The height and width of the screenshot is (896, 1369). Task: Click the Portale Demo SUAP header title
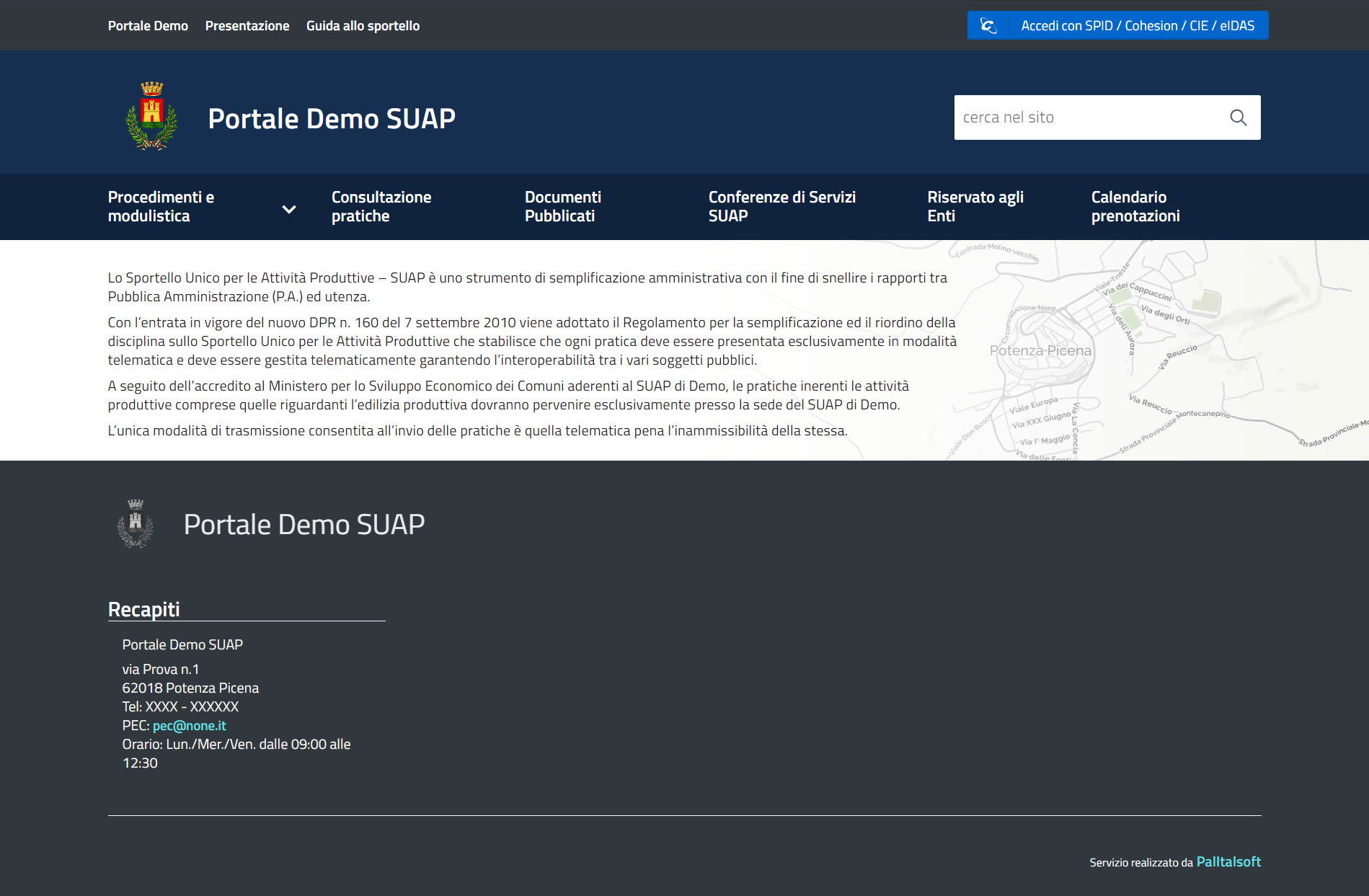[x=332, y=119]
